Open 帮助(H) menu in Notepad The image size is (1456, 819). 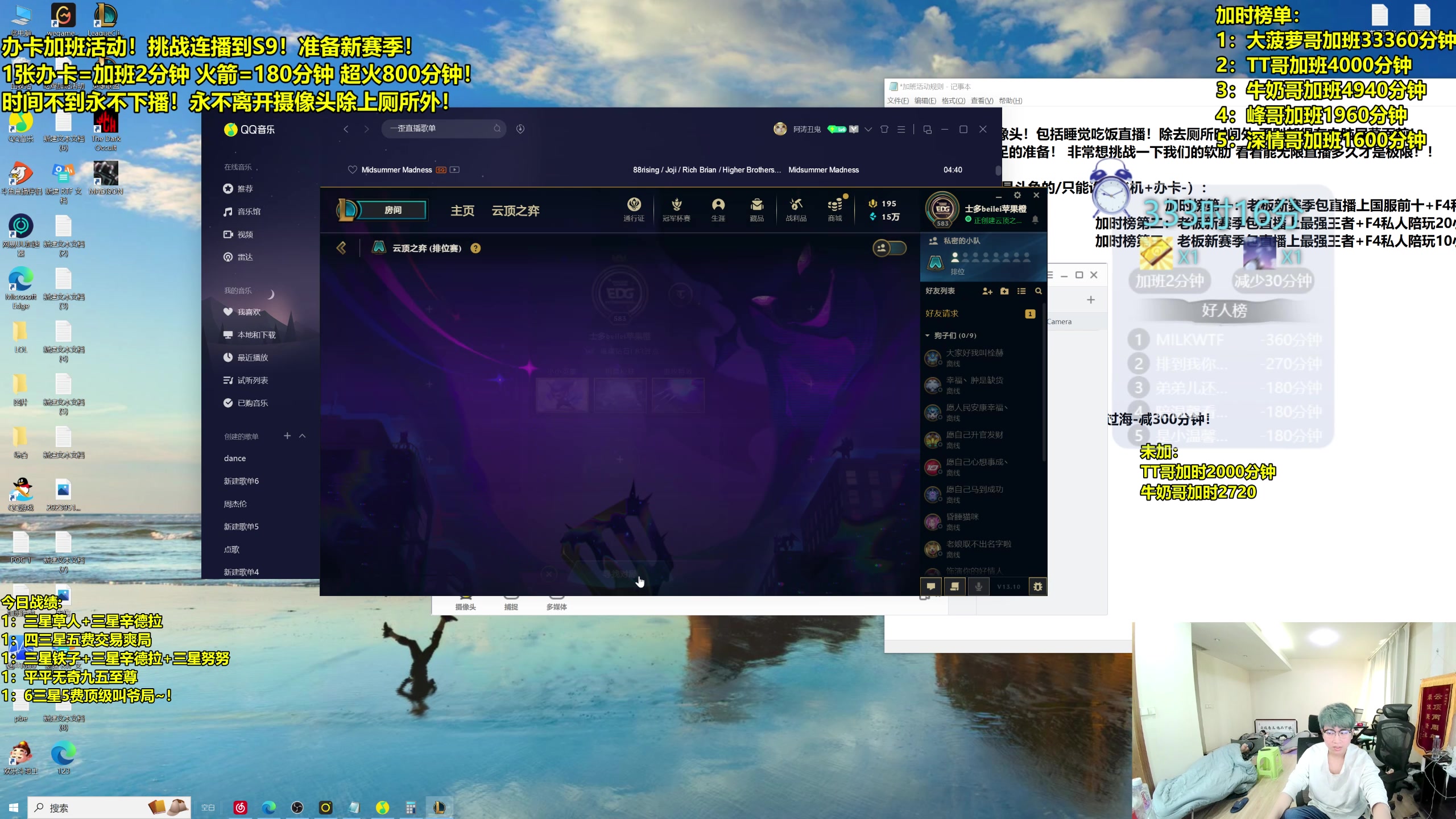coord(1011,101)
